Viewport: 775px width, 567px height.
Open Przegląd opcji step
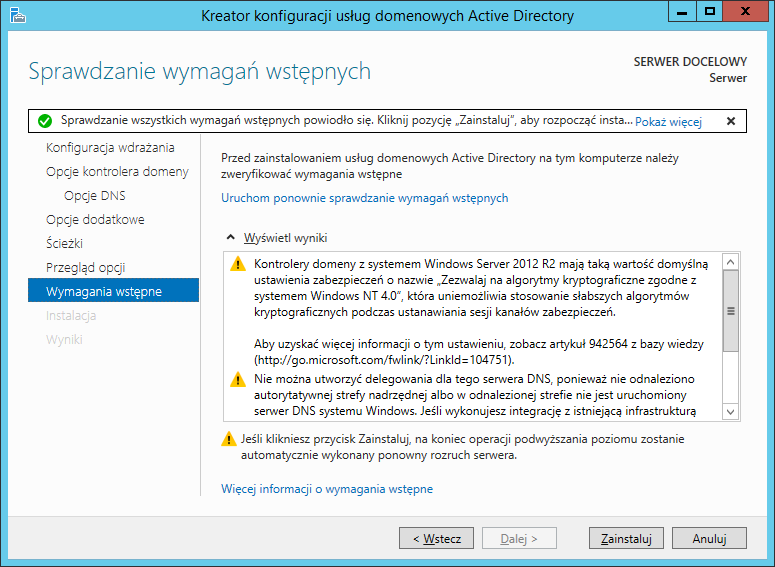click(86, 267)
